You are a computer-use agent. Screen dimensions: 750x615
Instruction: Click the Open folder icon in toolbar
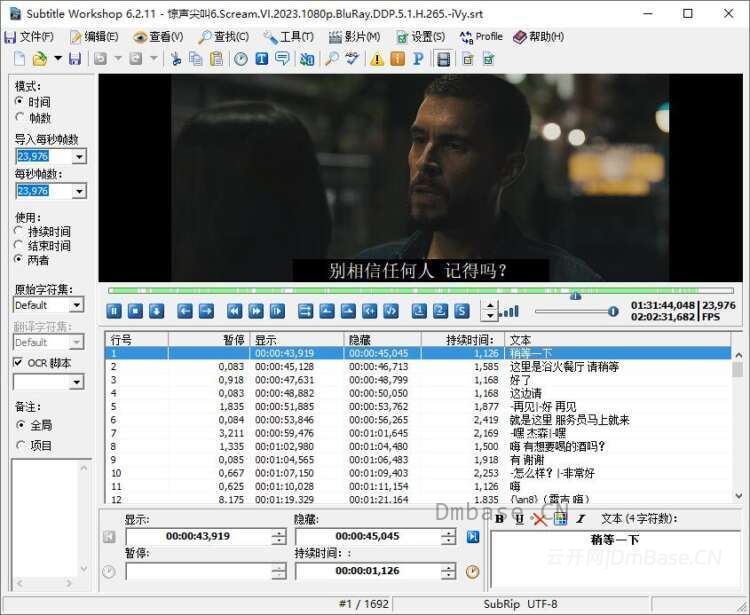(x=40, y=59)
